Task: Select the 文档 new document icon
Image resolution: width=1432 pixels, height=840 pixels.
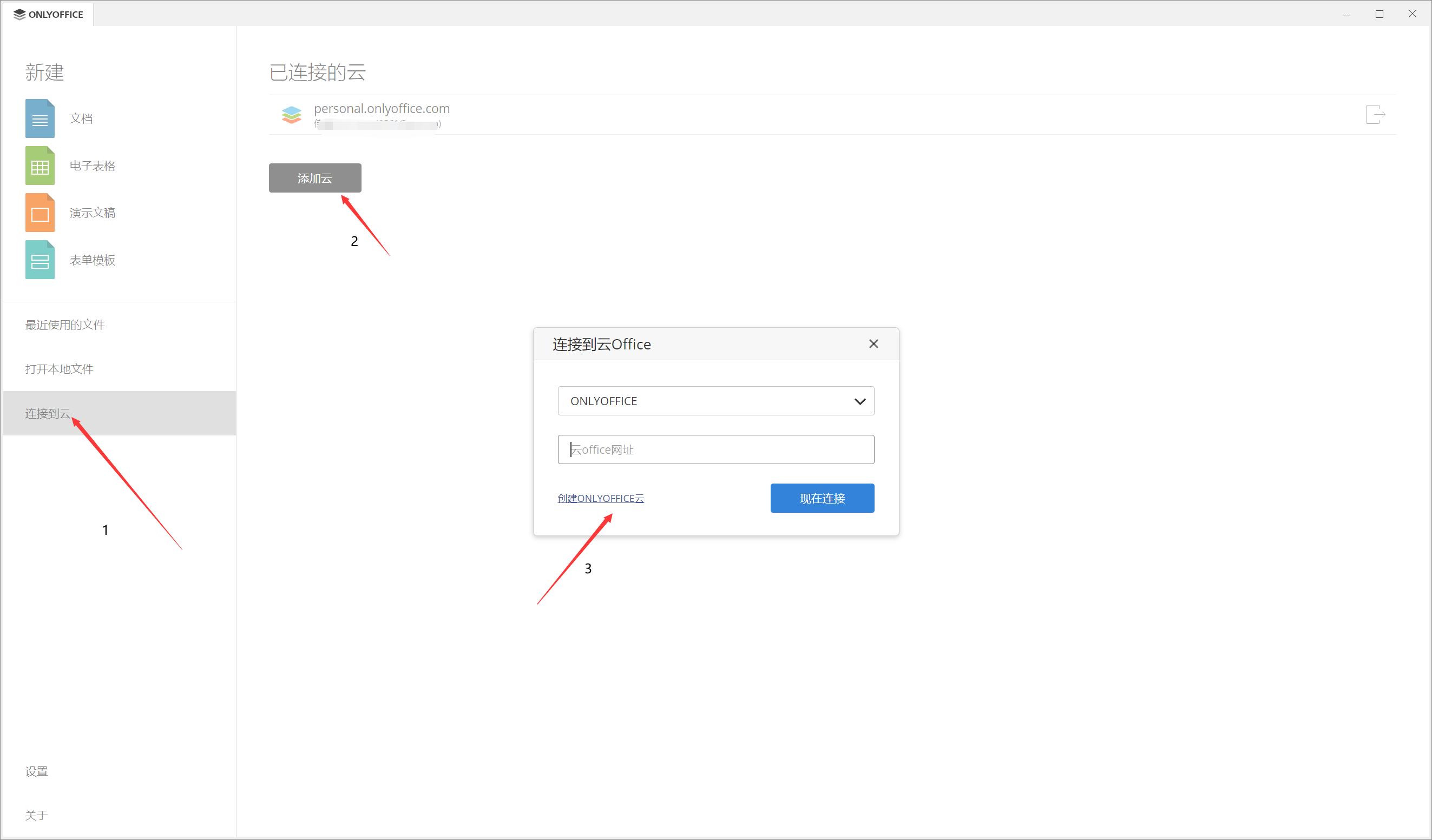Action: pos(39,118)
